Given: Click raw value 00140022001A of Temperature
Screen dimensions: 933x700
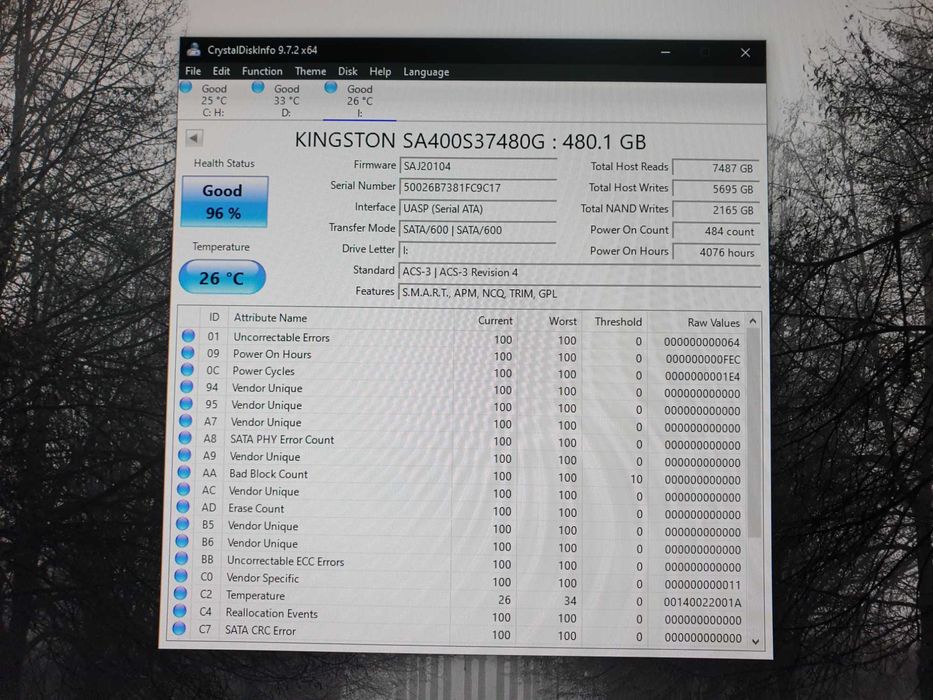Looking at the screenshot, I should coord(702,602).
